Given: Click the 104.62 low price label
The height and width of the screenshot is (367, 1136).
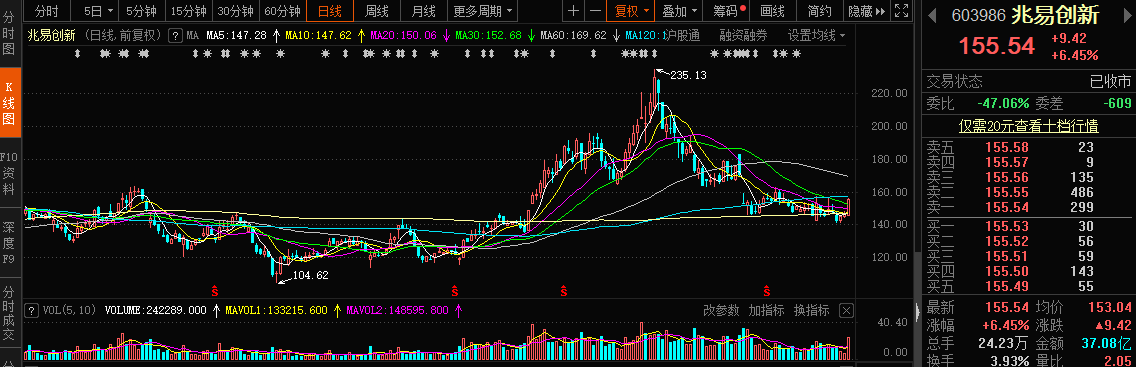Looking at the screenshot, I should [312, 275].
